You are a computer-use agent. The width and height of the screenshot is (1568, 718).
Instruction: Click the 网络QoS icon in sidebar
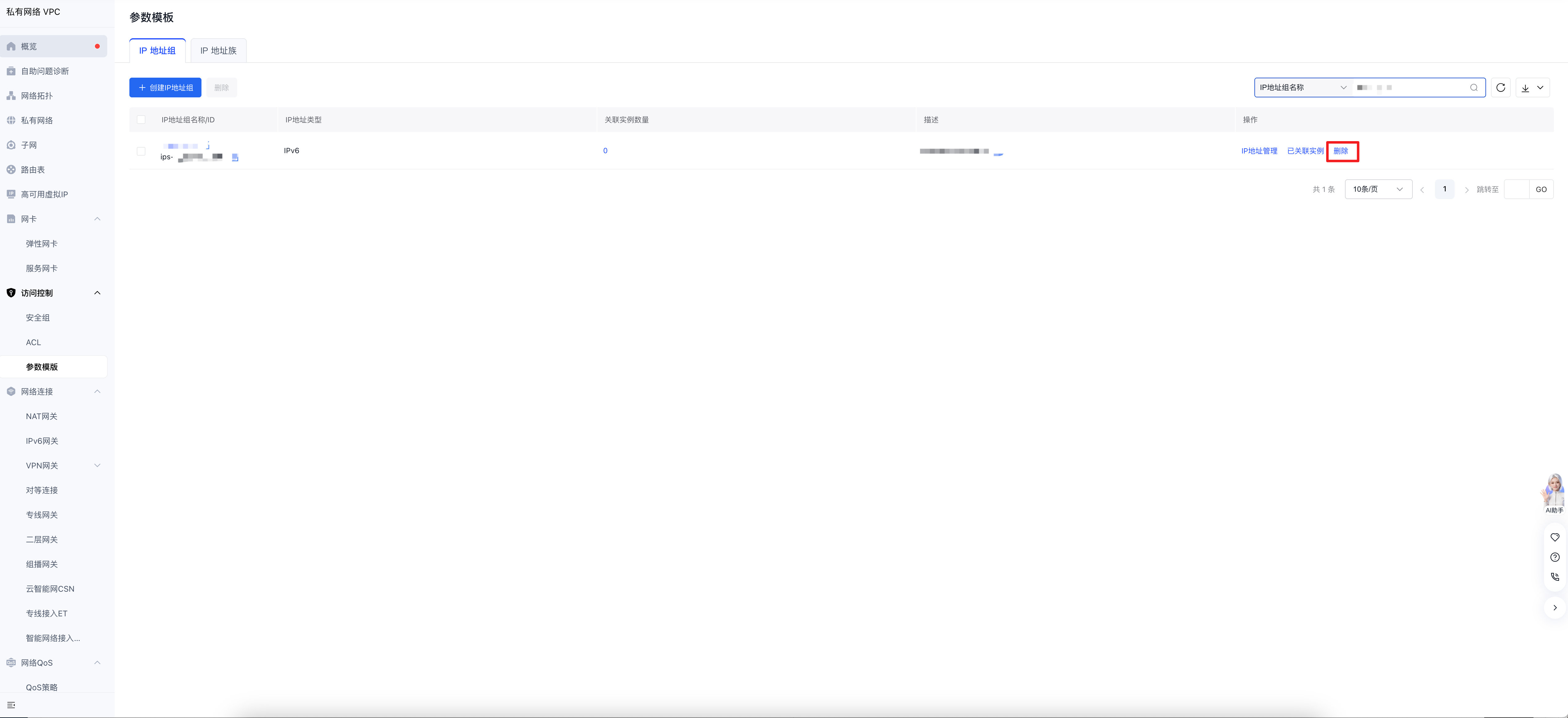coord(11,663)
